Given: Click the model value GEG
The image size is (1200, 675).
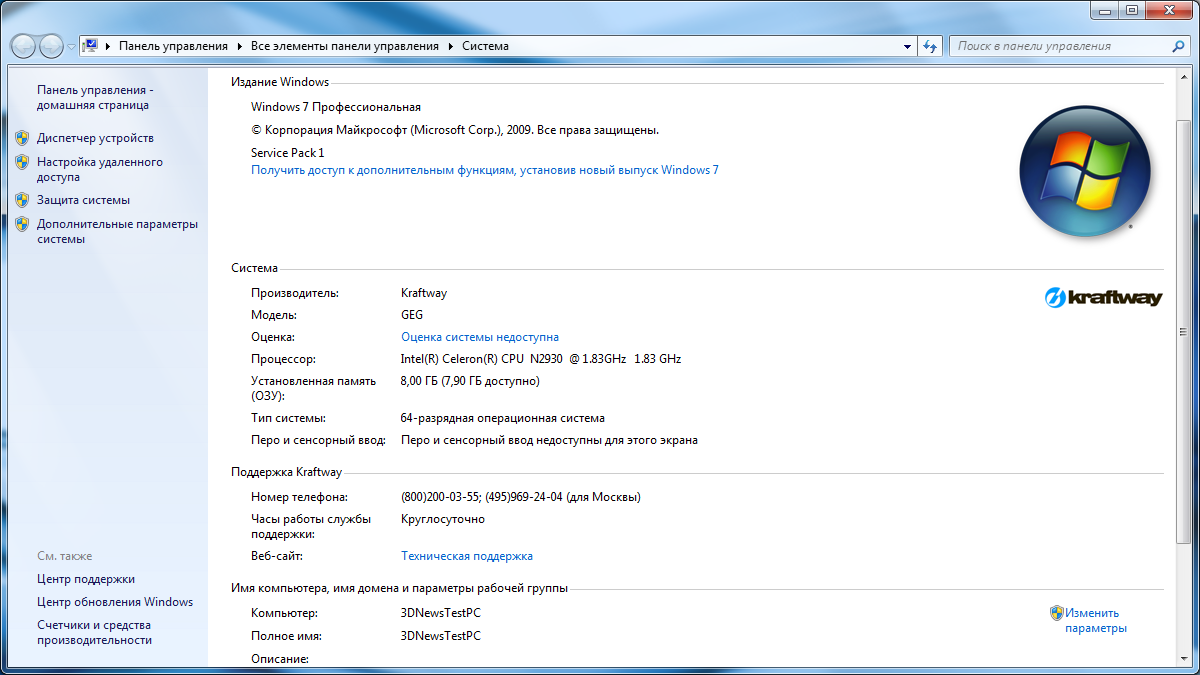Looking at the screenshot, I should click(x=412, y=315).
